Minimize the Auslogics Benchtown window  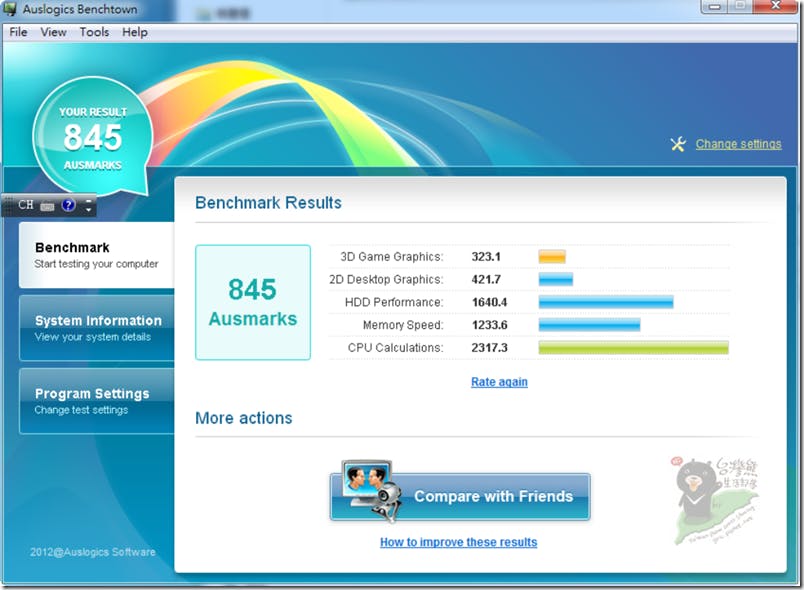[715, 6]
